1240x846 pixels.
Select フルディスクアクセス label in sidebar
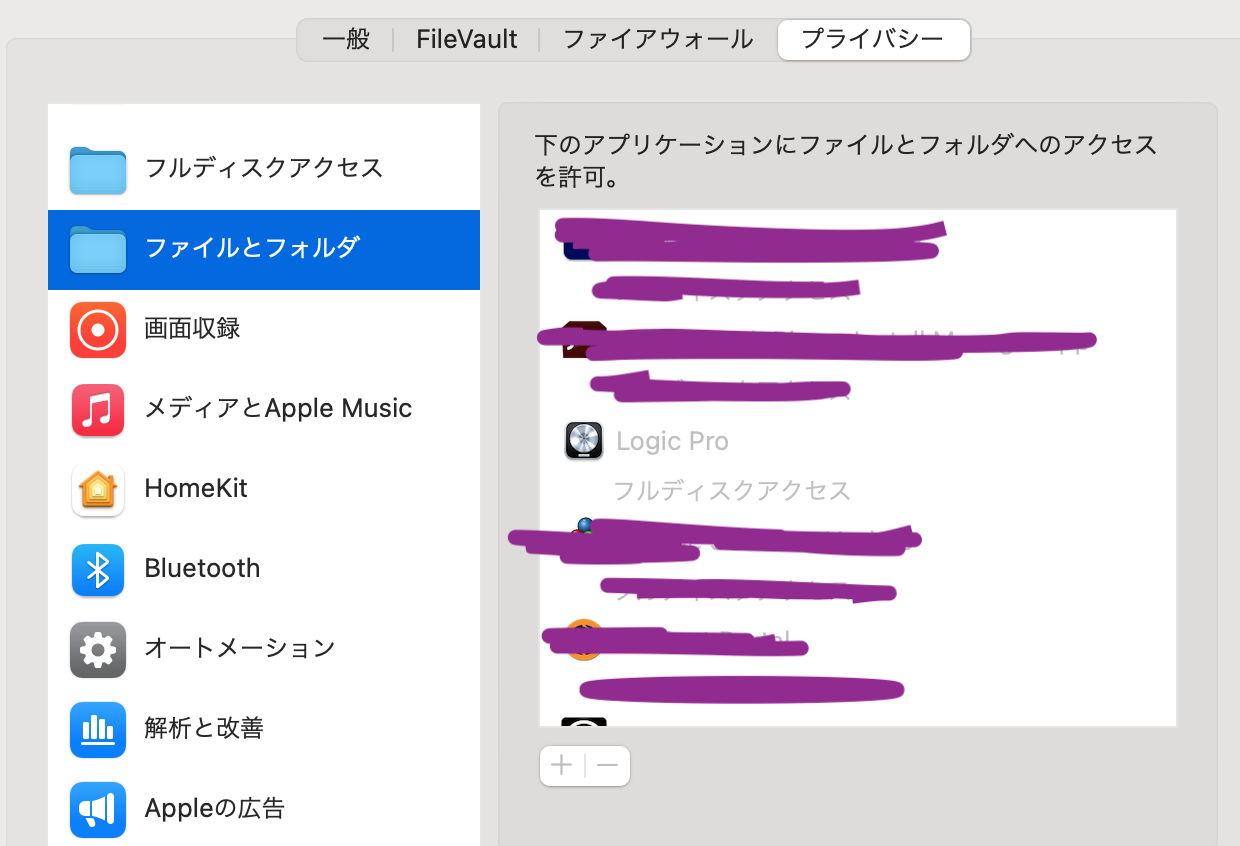[x=264, y=167]
